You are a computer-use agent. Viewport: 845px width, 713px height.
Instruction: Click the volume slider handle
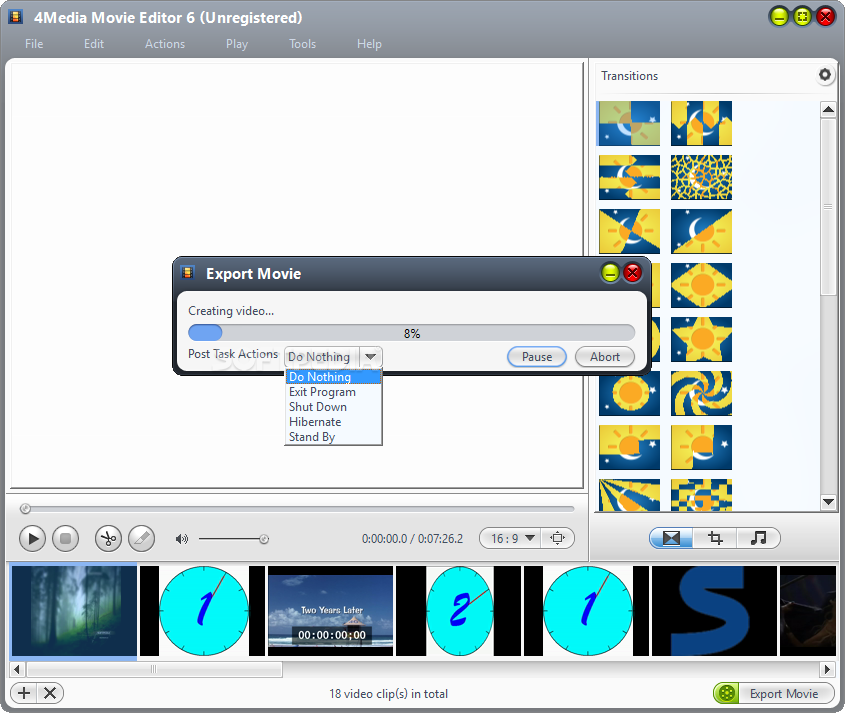pos(264,539)
